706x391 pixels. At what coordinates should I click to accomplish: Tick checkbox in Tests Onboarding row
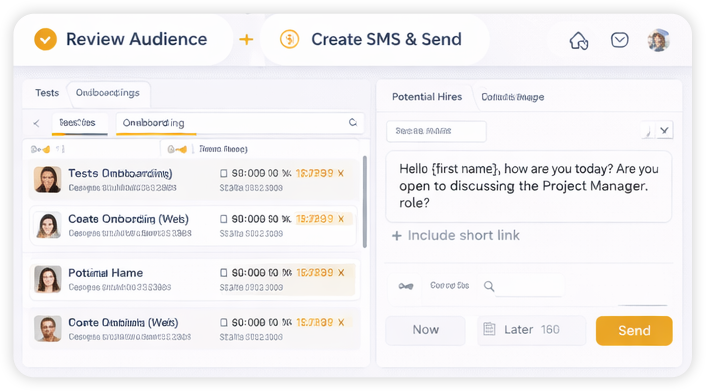coord(223,173)
